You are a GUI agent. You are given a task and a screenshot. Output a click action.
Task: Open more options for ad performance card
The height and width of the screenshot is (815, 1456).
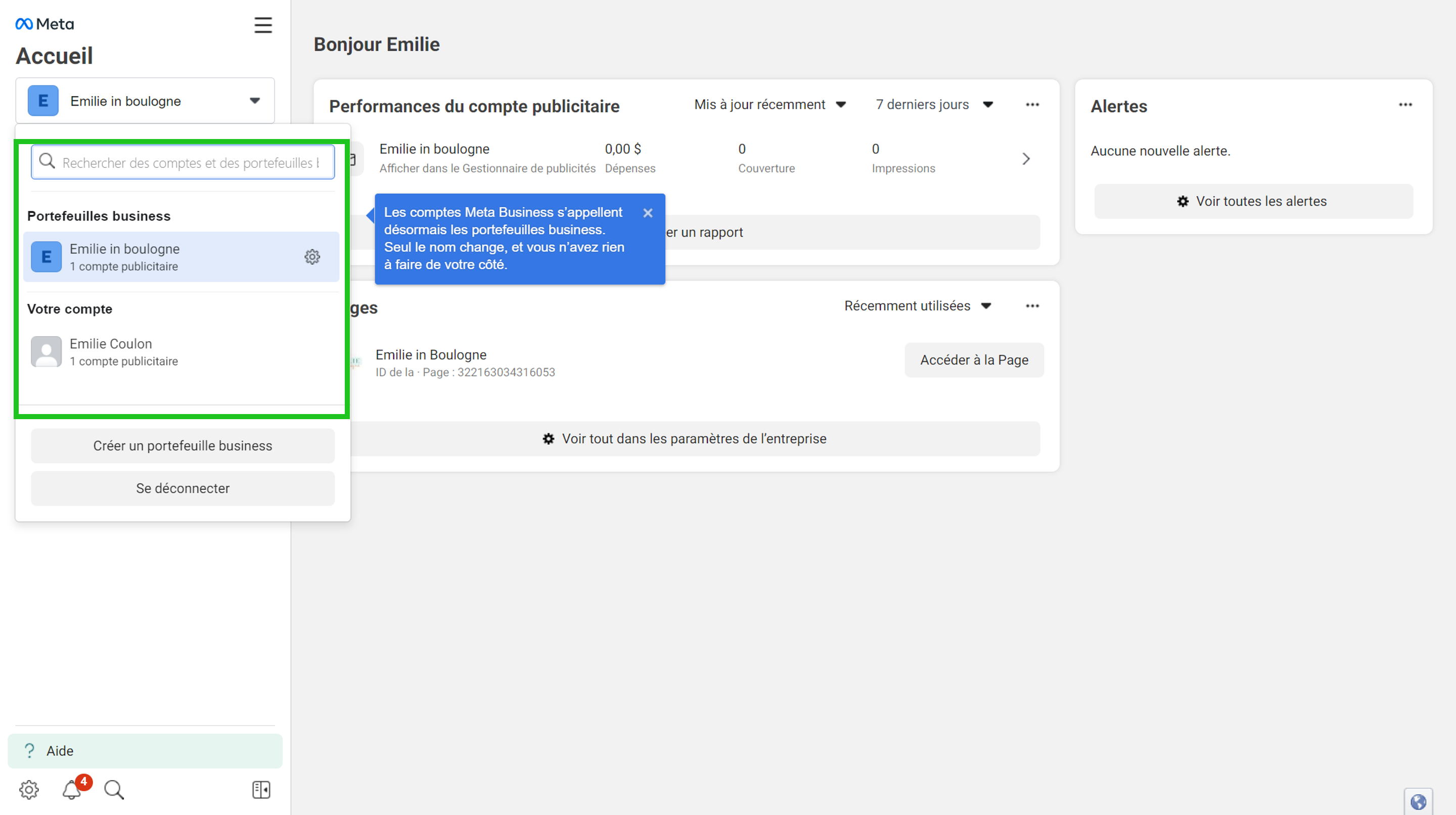click(1032, 105)
